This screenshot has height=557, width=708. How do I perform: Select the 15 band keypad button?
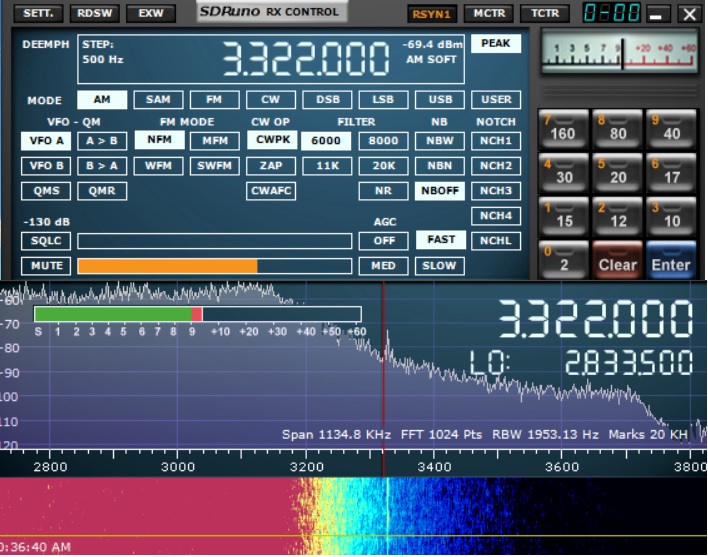(x=564, y=217)
